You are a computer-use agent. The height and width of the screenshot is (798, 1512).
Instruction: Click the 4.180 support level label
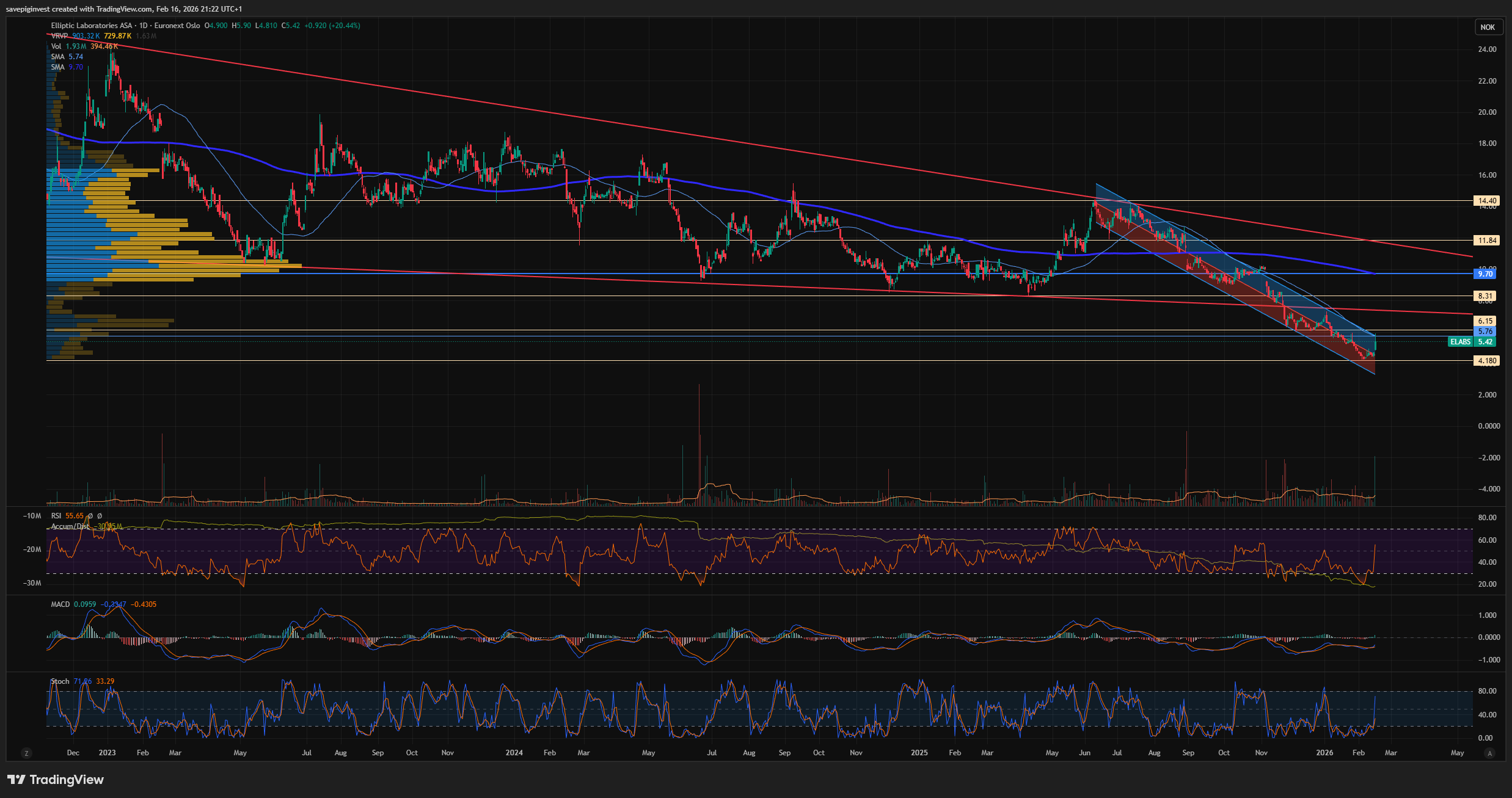(x=1487, y=361)
